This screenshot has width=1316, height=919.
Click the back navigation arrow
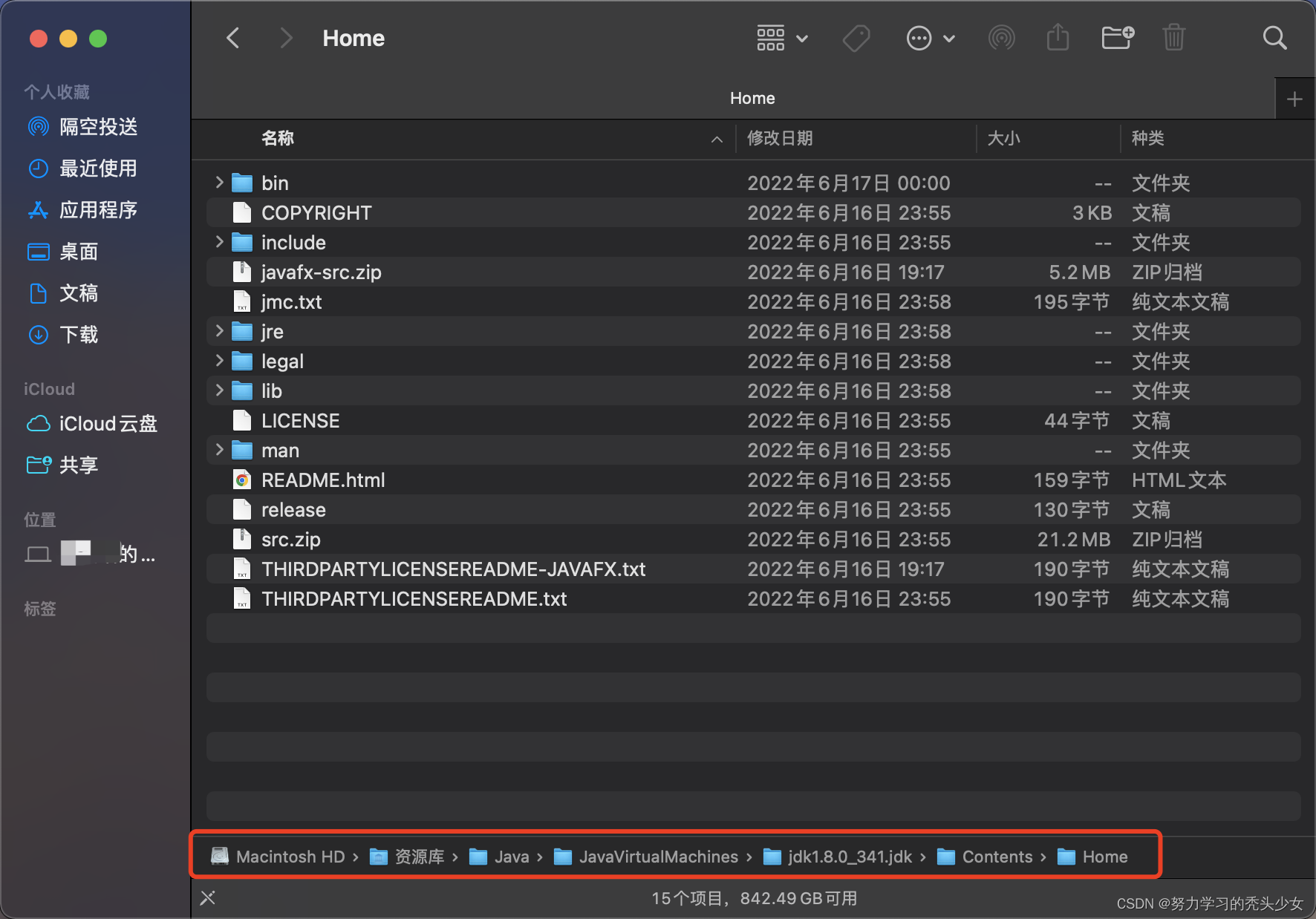tap(232, 38)
